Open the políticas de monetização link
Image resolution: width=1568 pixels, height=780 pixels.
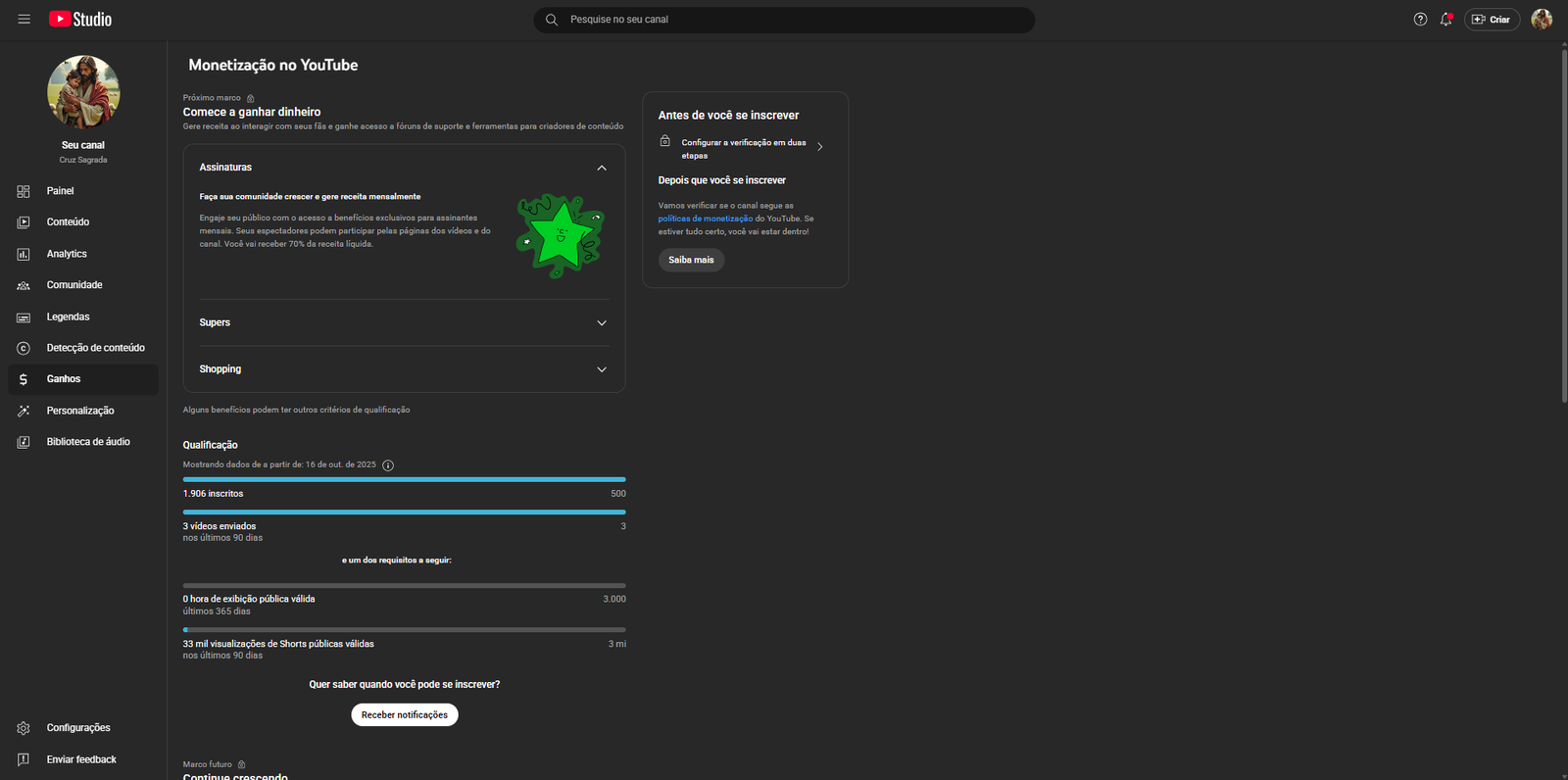tap(705, 219)
